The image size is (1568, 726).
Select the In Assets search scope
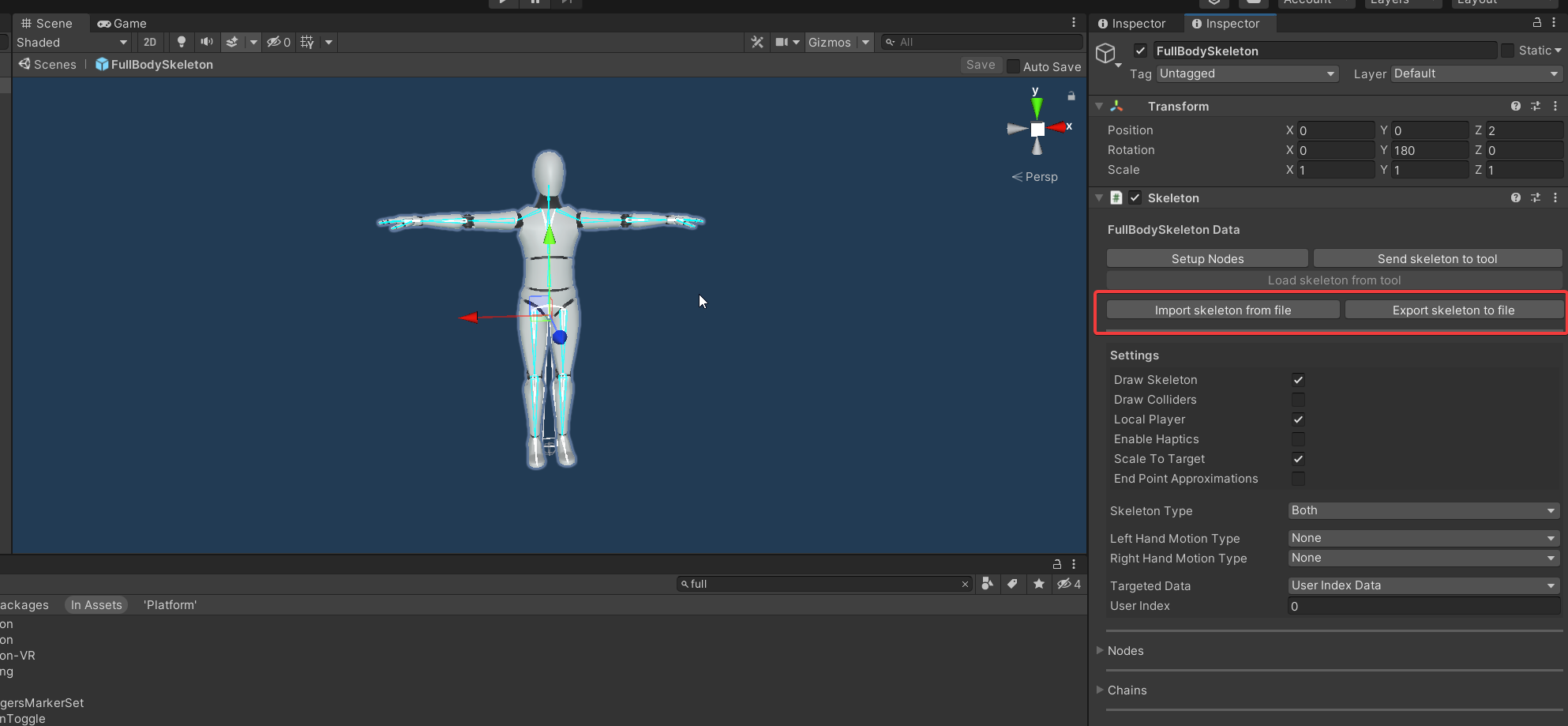tap(96, 605)
